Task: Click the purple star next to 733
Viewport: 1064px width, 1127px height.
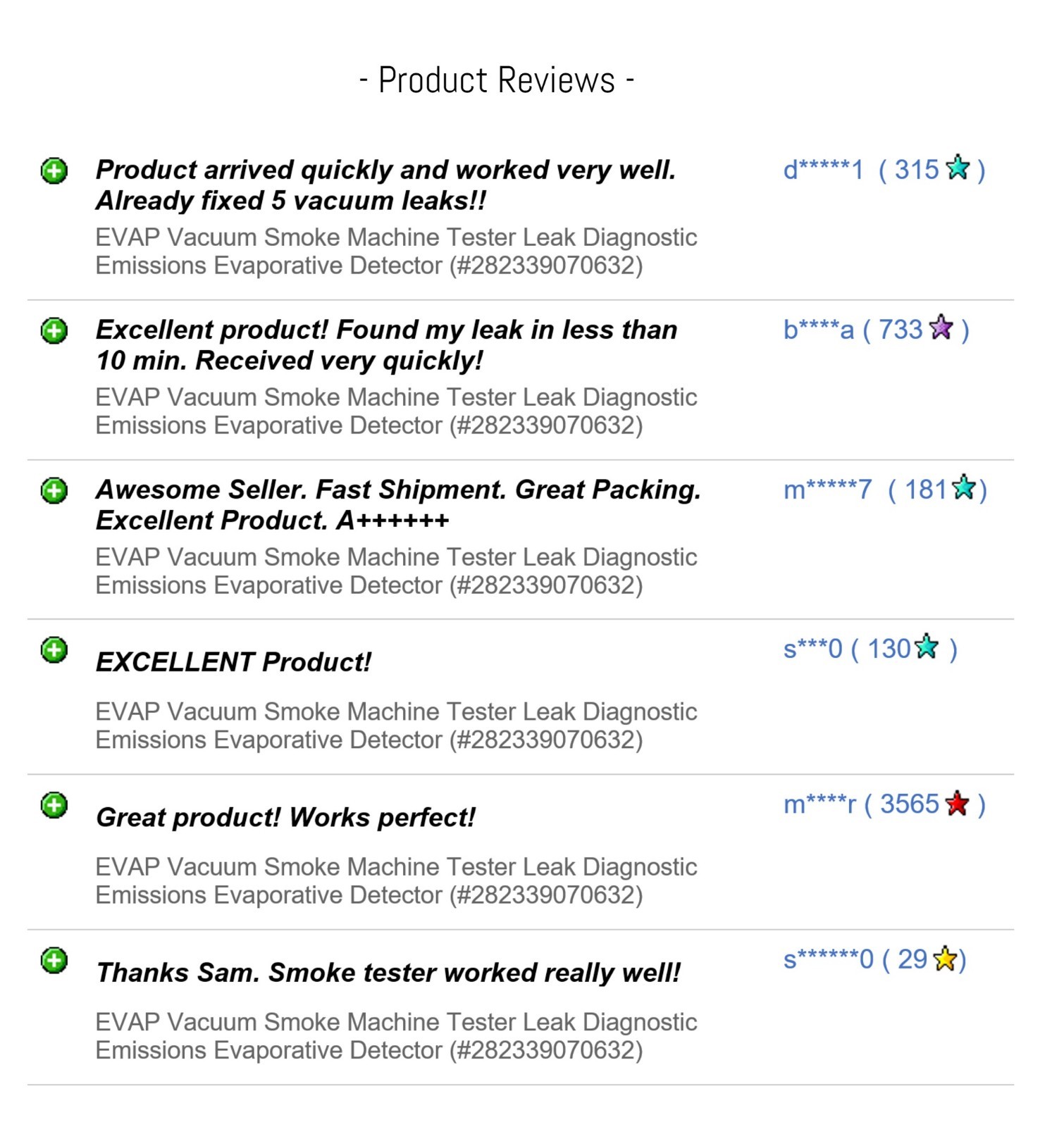Action: click(x=941, y=328)
